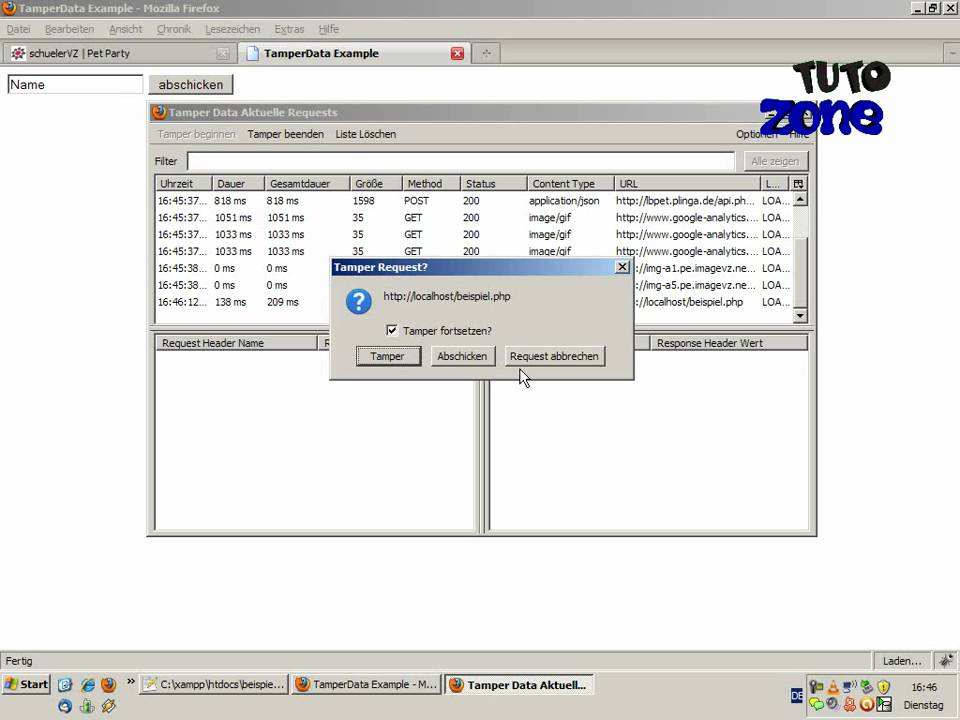The height and width of the screenshot is (720, 960).
Task: Click the Thunderbird quick launch icon
Action: tap(65, 706)
